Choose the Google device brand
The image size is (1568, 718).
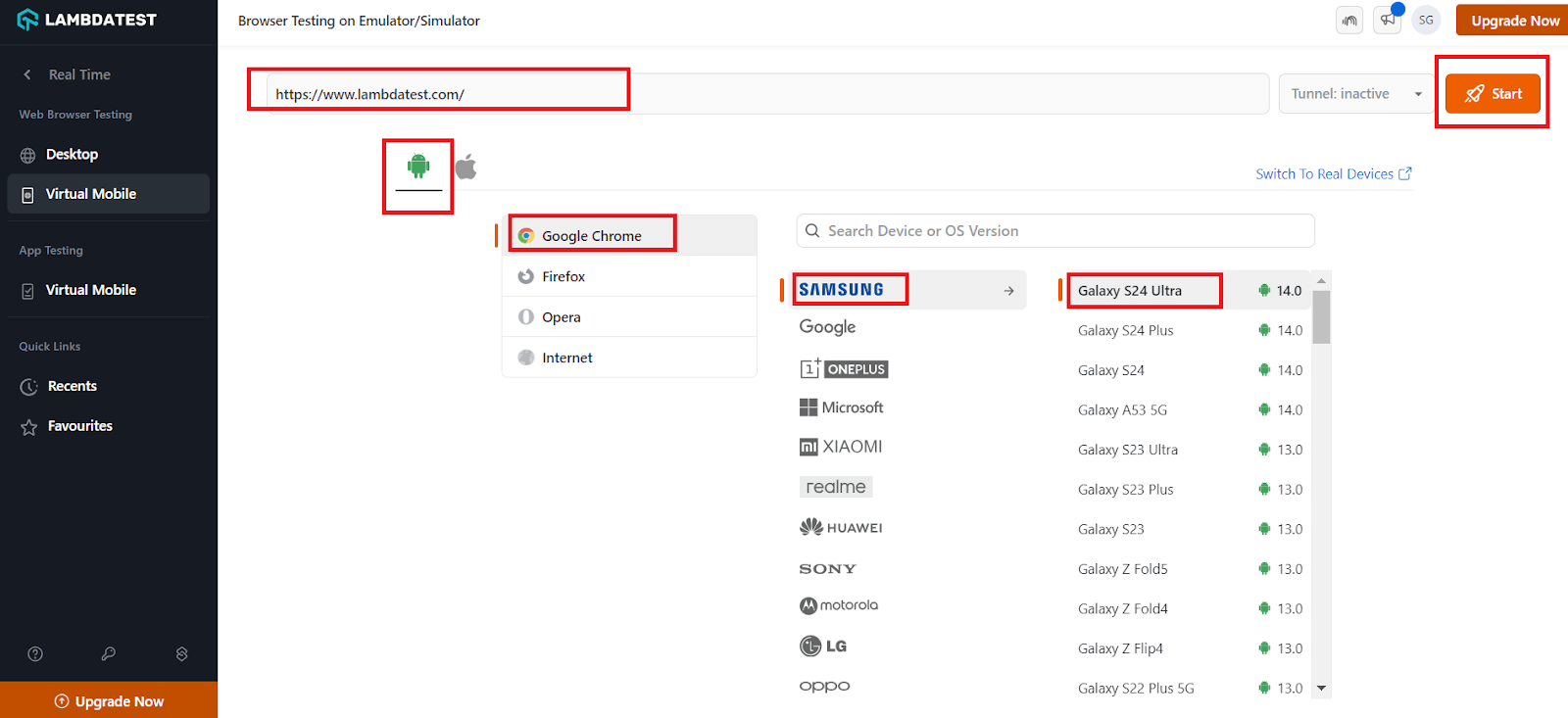[828, 327]
